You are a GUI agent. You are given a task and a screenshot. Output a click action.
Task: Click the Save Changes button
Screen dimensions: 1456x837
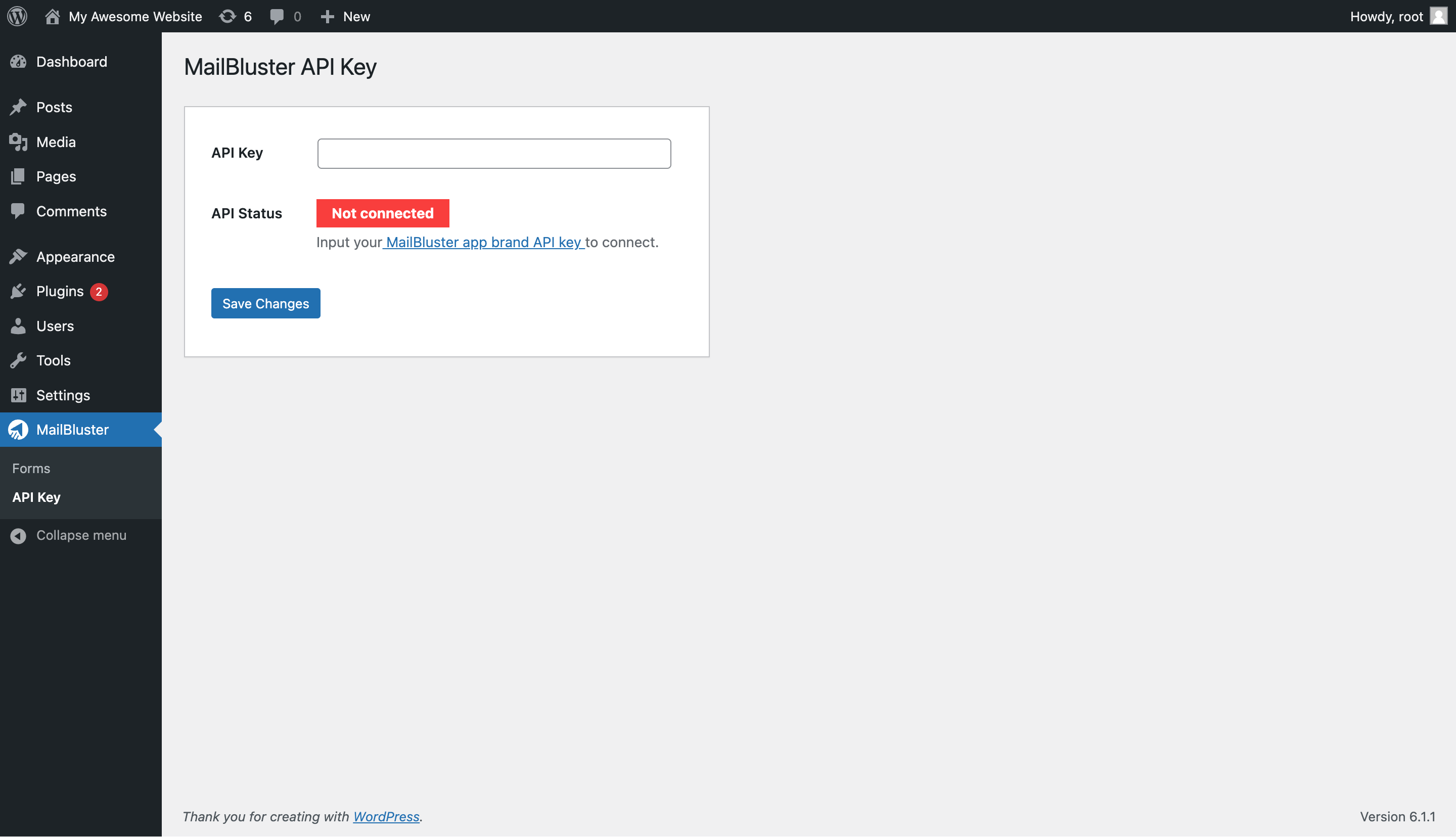point(265,303)
